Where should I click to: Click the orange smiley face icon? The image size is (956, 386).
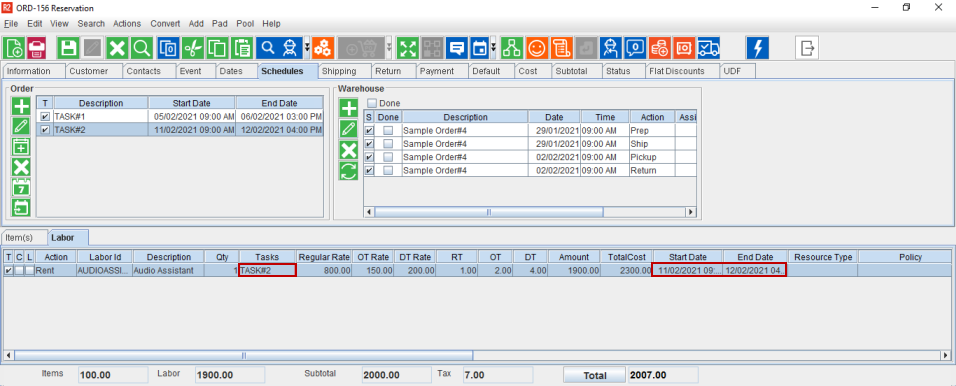point(537,48)
